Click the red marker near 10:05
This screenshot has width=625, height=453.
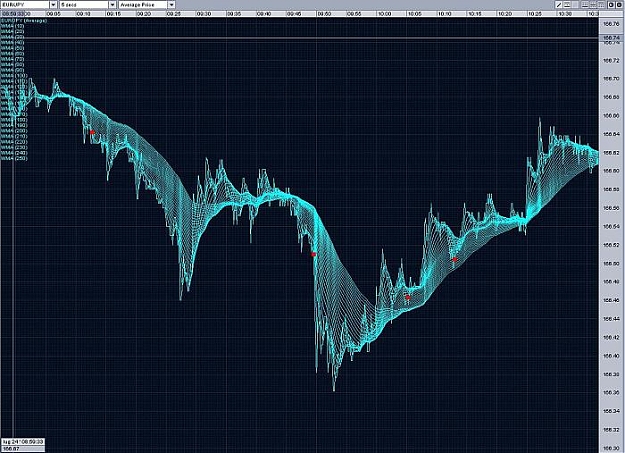(x=408, y=297)
